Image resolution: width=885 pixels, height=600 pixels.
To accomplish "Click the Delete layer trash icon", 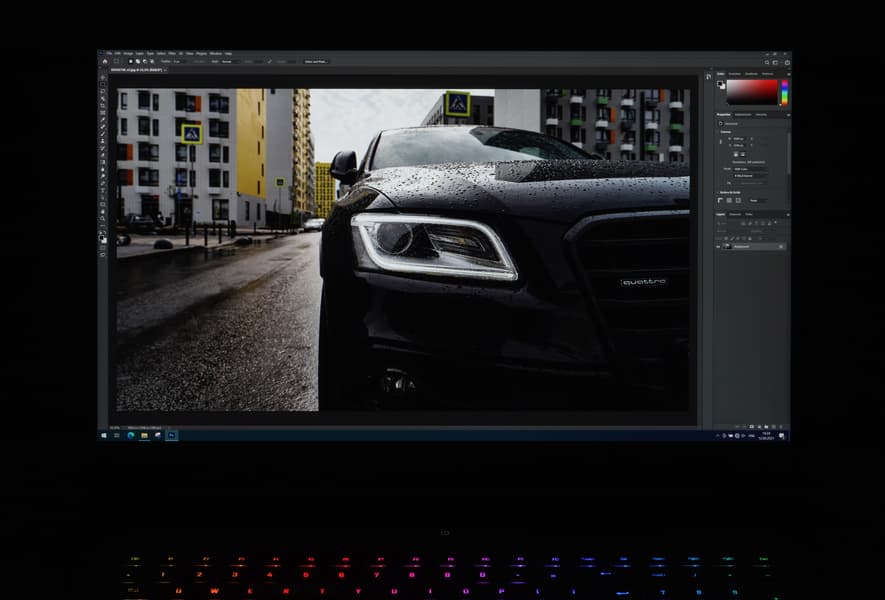I will (x=781, y=427).
